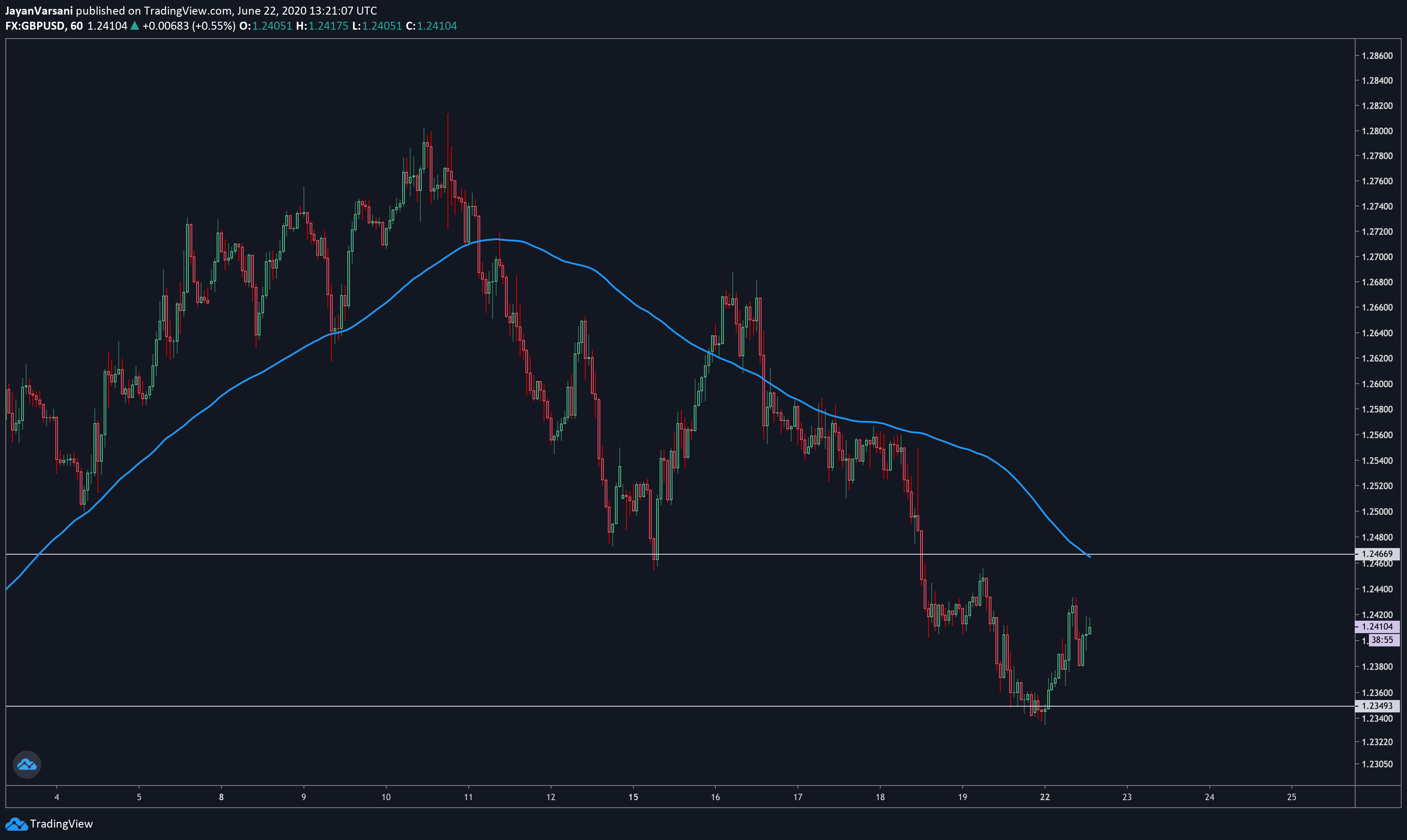Viewport: 1407px width, 840px height.
Task: Click date 22 on the time axis
Action: point(1045,797)
